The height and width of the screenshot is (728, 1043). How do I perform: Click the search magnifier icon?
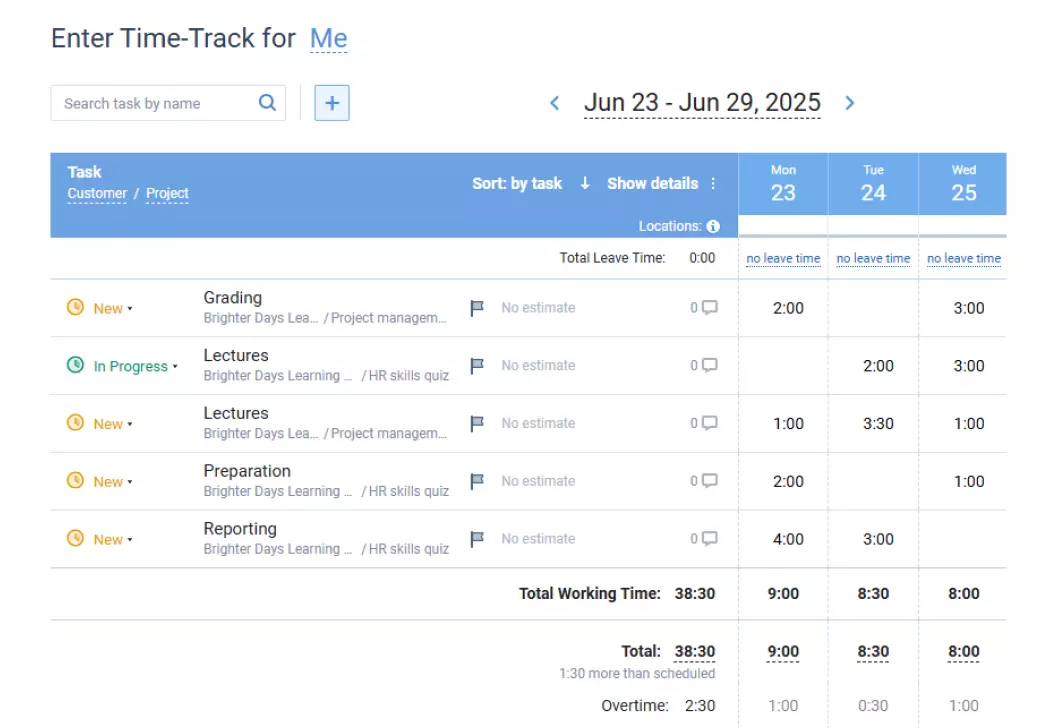[267, 102]
